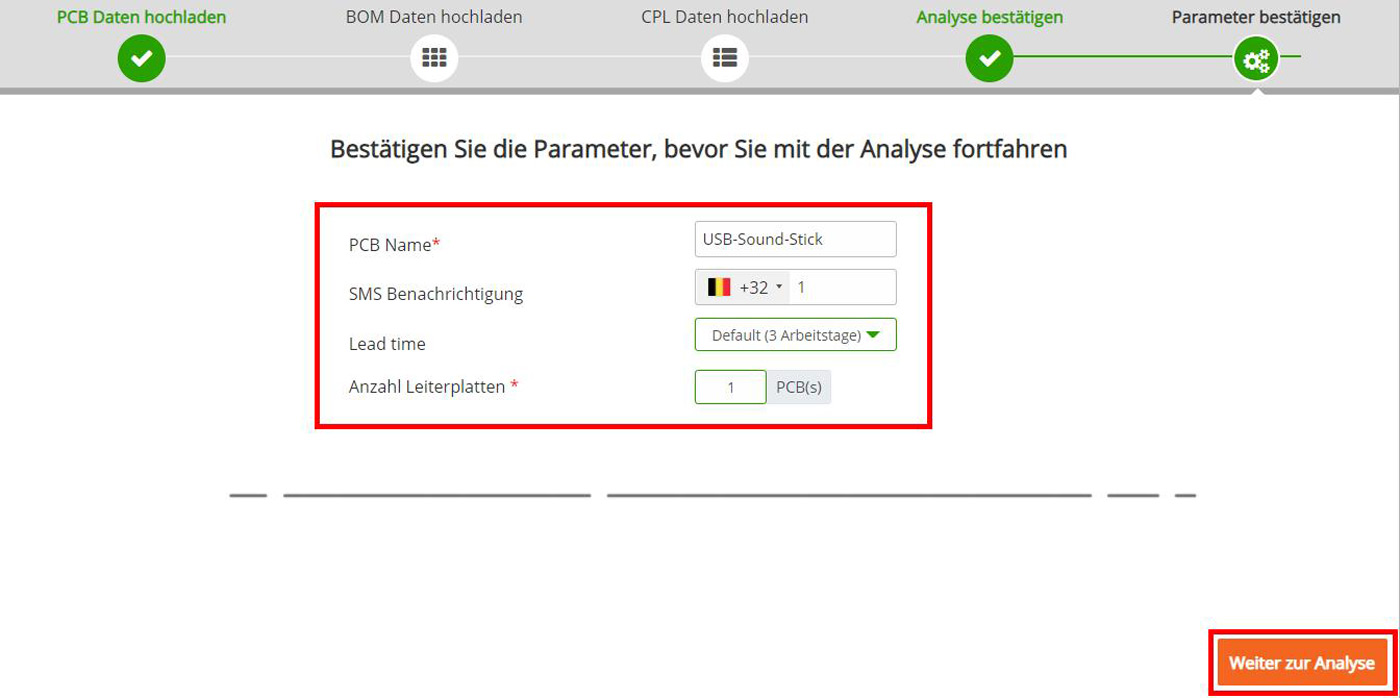Screen dimensions: 1400x698
Task: Click the Analyse bestätigen checkmark icon
Action: pyautogui.click(x=989, y=59)
